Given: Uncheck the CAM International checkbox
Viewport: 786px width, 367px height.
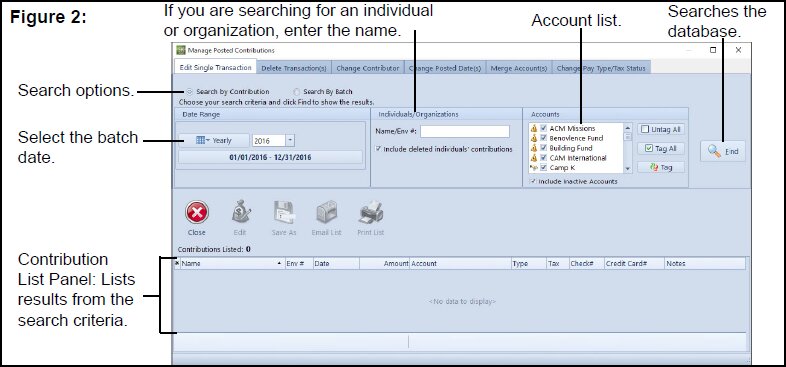Looking at the screenshot, I should pyautogui.click(x=543, y=158).
